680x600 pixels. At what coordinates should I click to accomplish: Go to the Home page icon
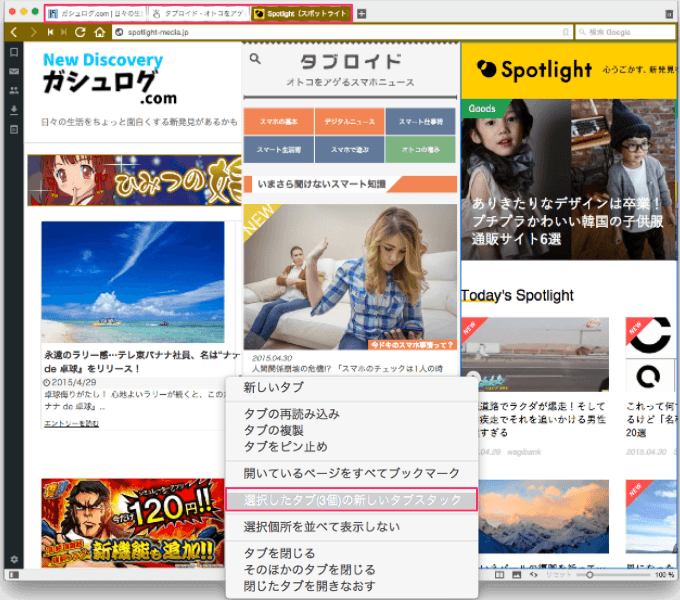point(99,32)
